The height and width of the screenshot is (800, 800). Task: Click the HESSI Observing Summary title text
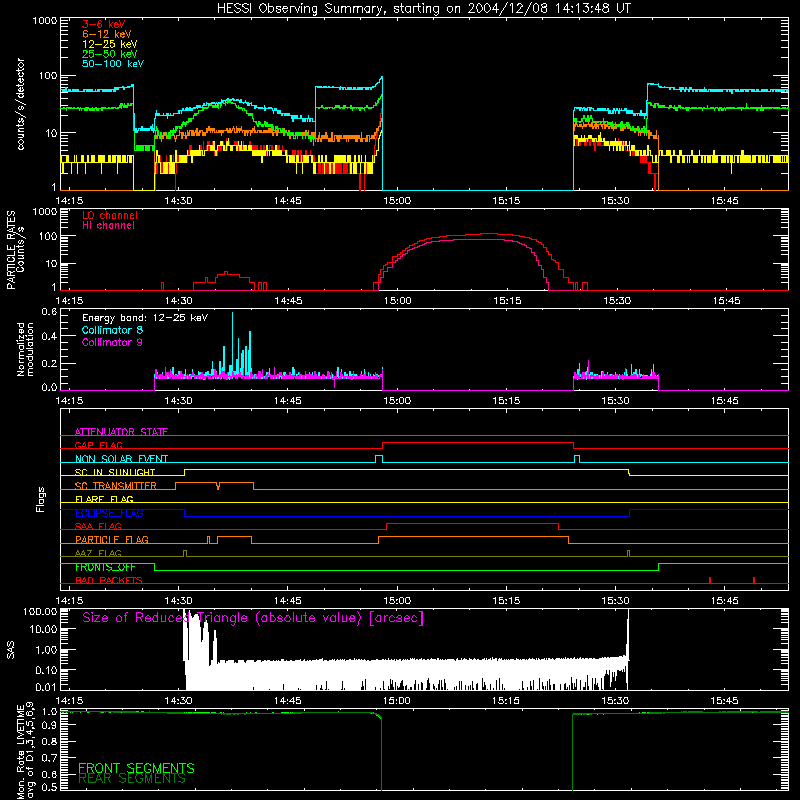[423, 9]
